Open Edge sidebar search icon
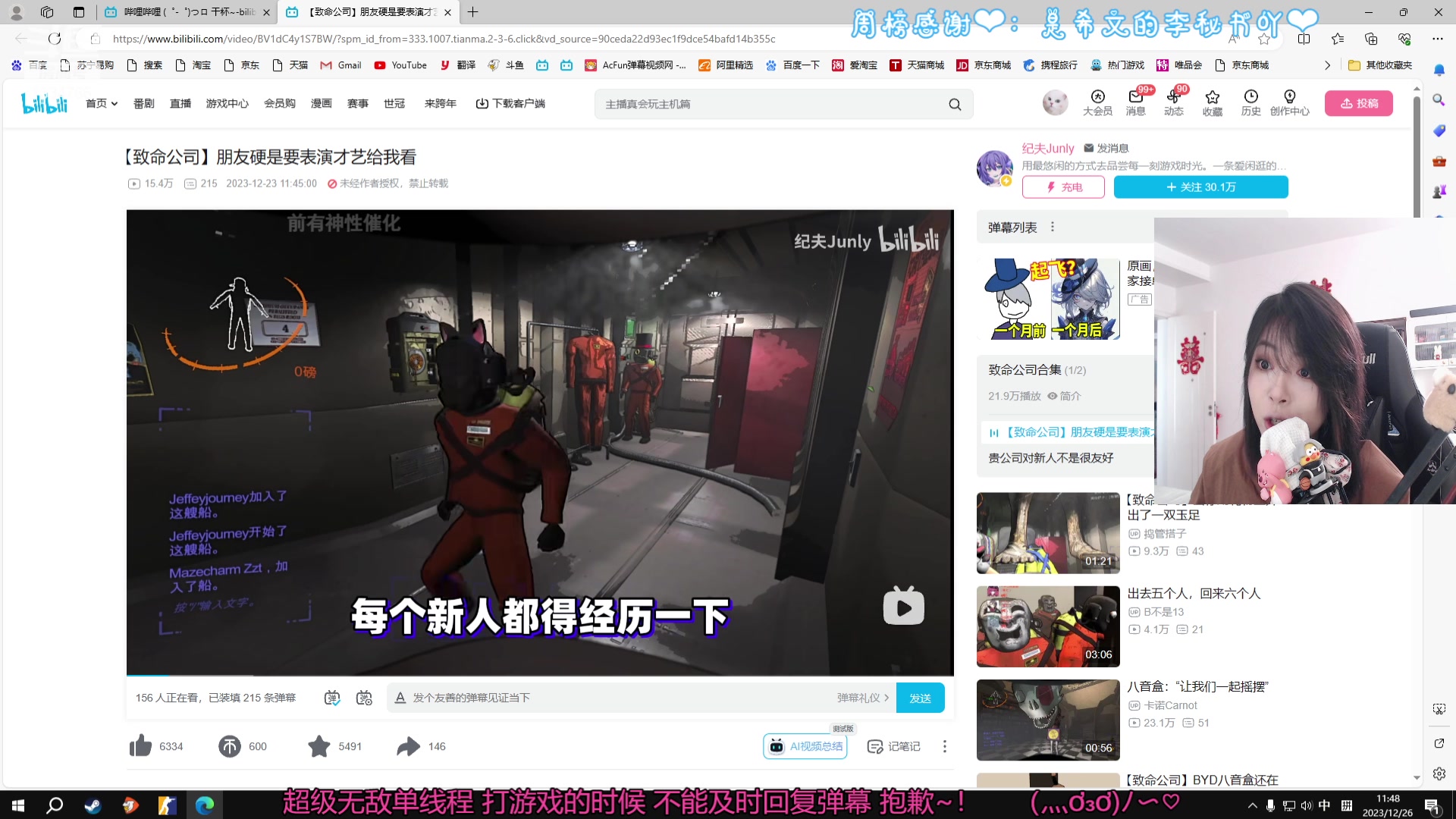 1439,99
